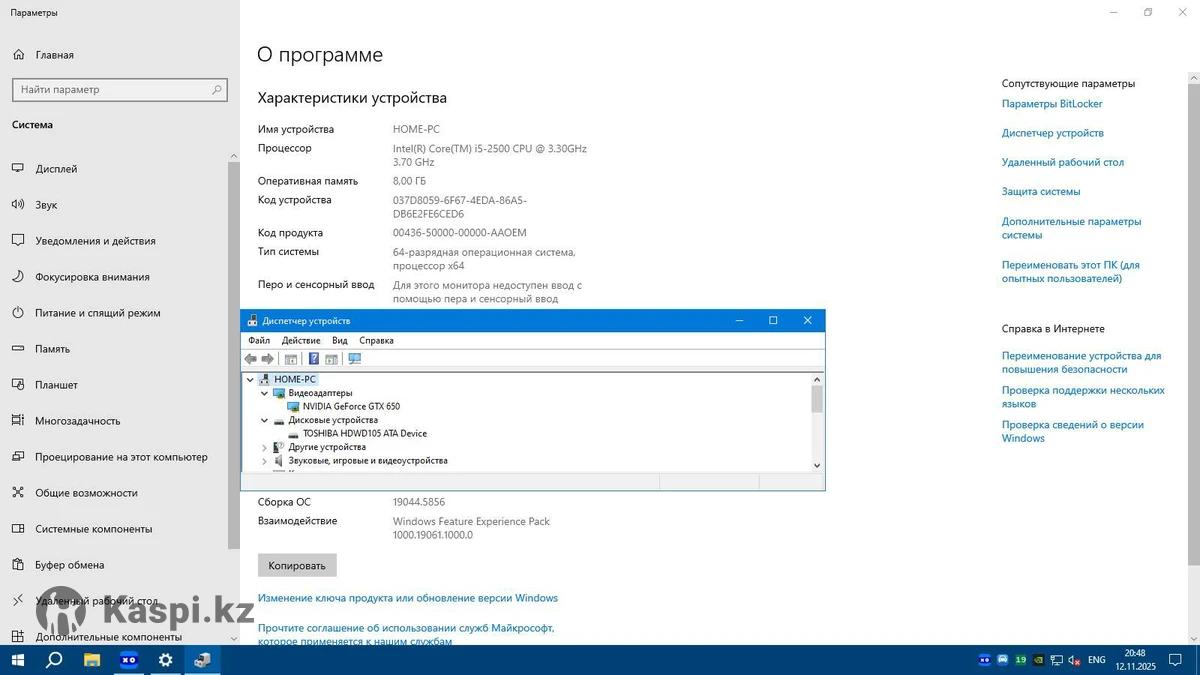Expand the Другие устройства tree node
Viewport: 1200px width, 675px height.
click(265, 448)
